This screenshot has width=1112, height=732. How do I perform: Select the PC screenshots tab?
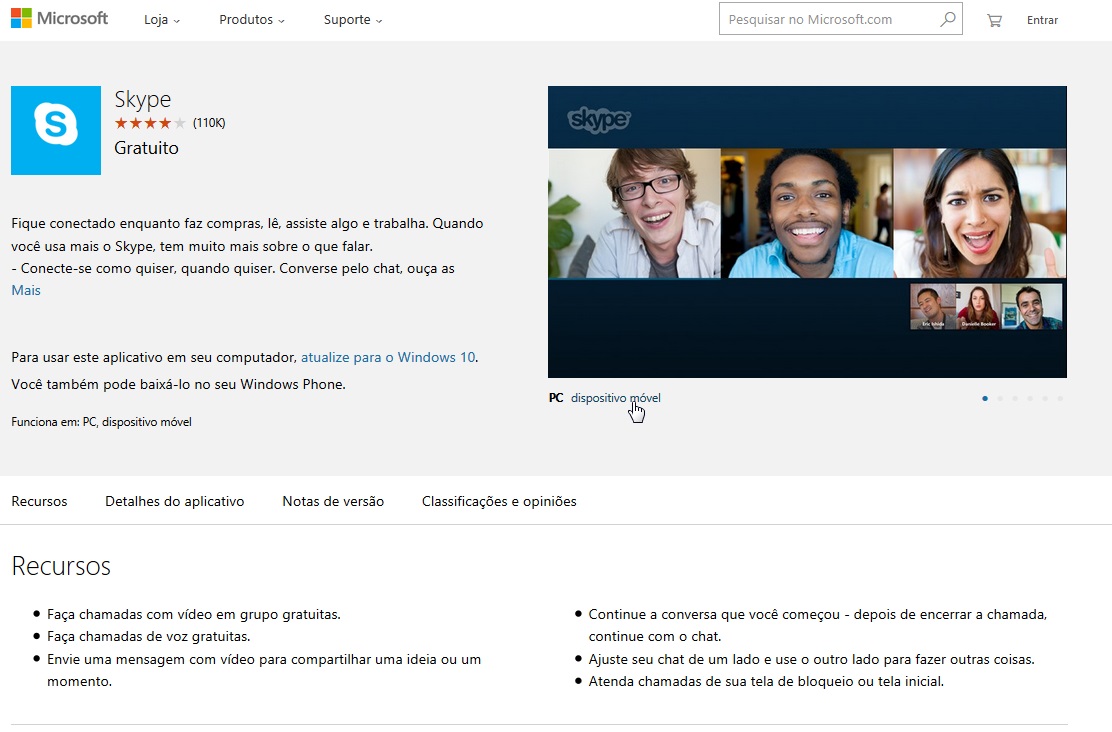point(556,398)
